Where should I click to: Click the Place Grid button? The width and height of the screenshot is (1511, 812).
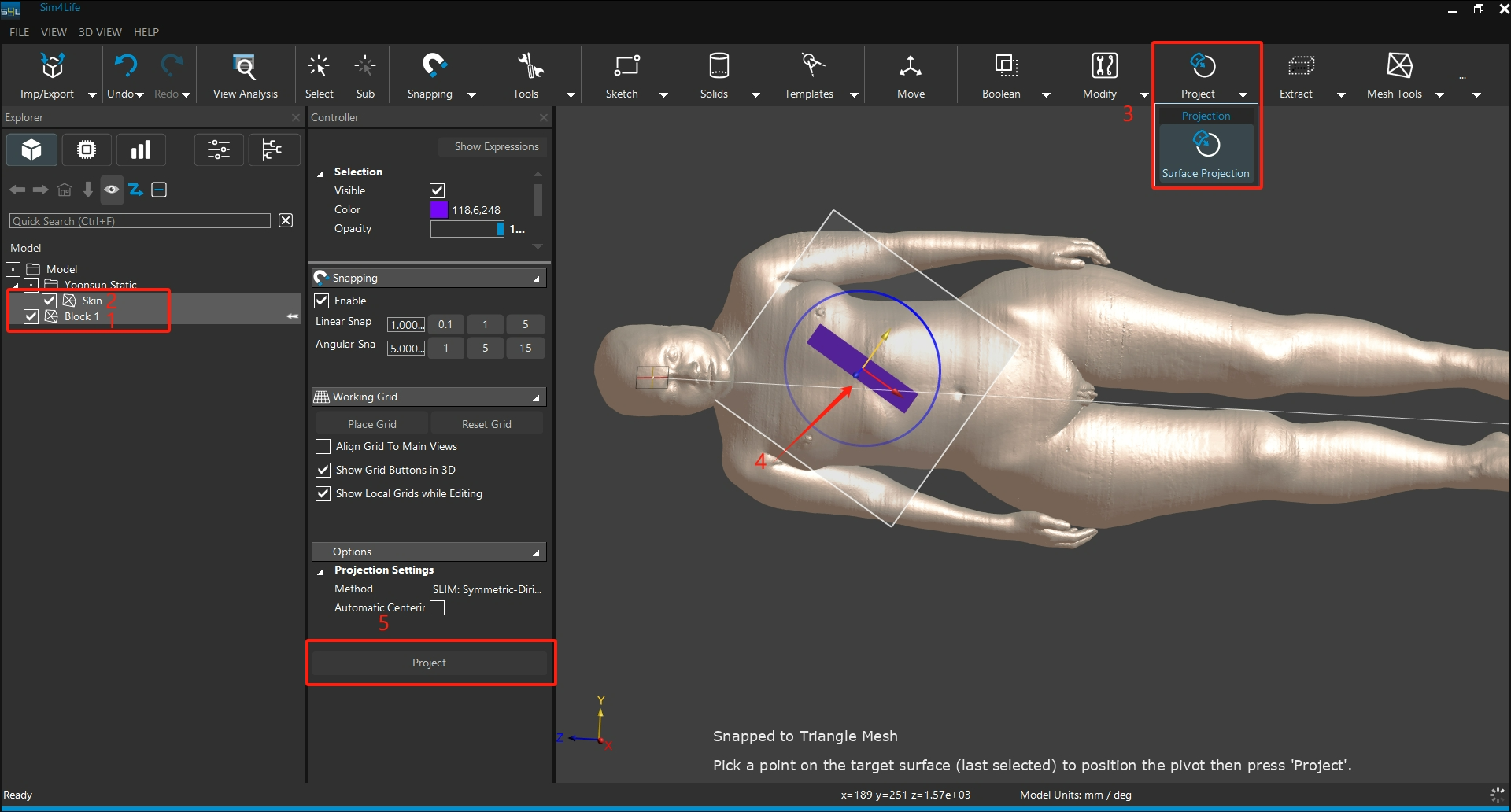(371, 424)
